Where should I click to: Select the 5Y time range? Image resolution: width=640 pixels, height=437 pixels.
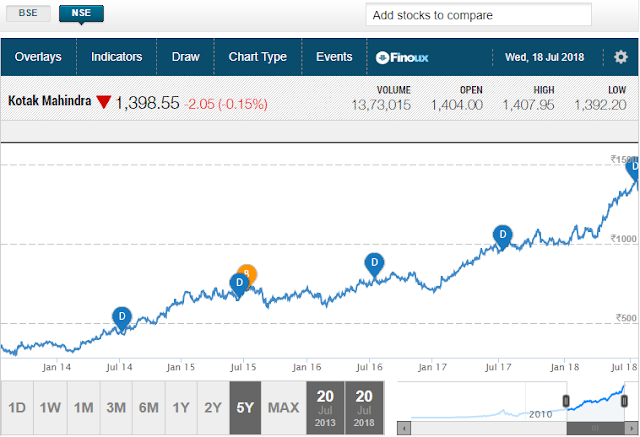pos(245,408)
